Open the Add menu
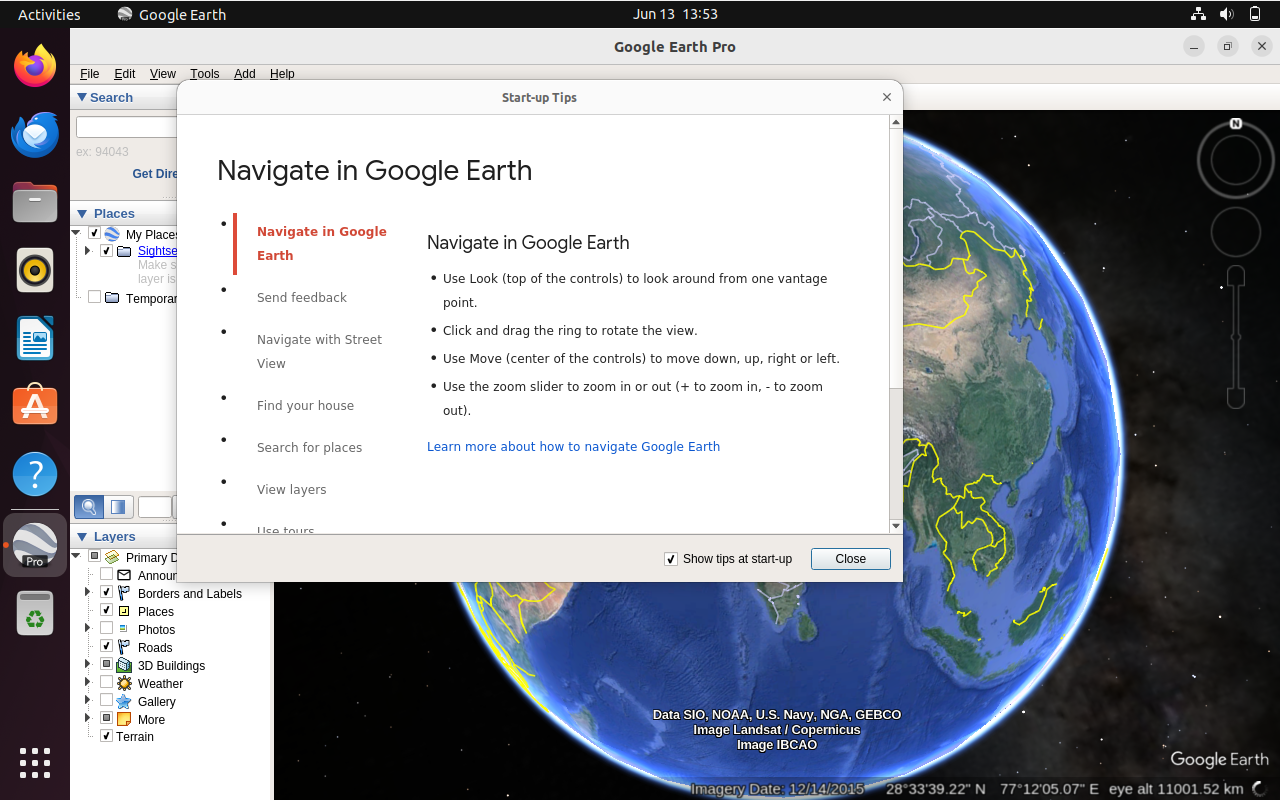Image resolution: width=1280 pixels, height=800 pixels. pyautogui.click(x=244, y=74)
